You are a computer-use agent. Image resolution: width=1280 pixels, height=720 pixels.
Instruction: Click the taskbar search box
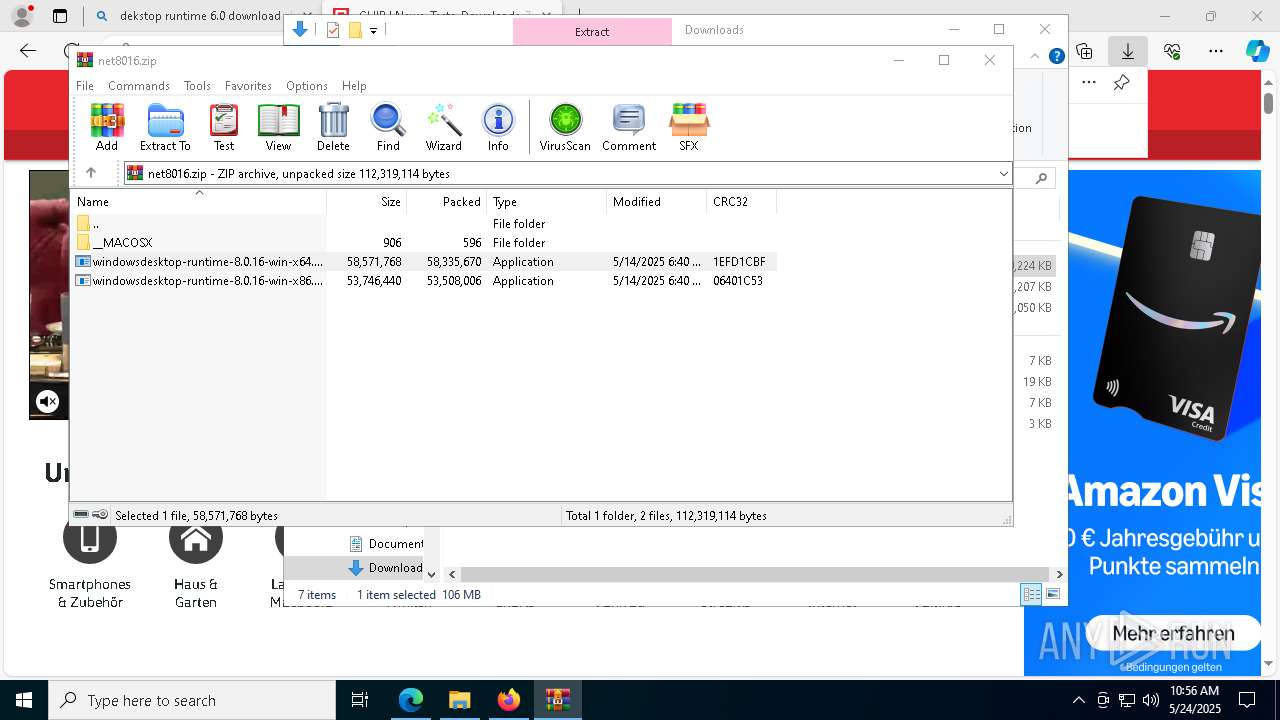click(x=192, y=700)
